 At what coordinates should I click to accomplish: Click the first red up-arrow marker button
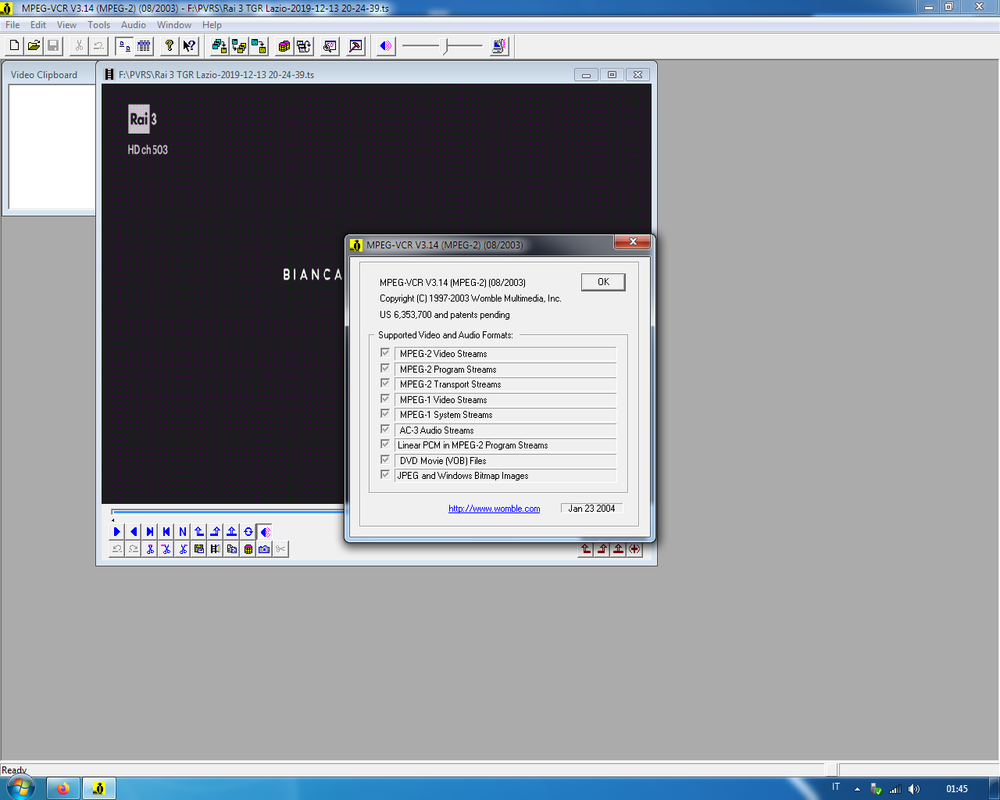586,549
